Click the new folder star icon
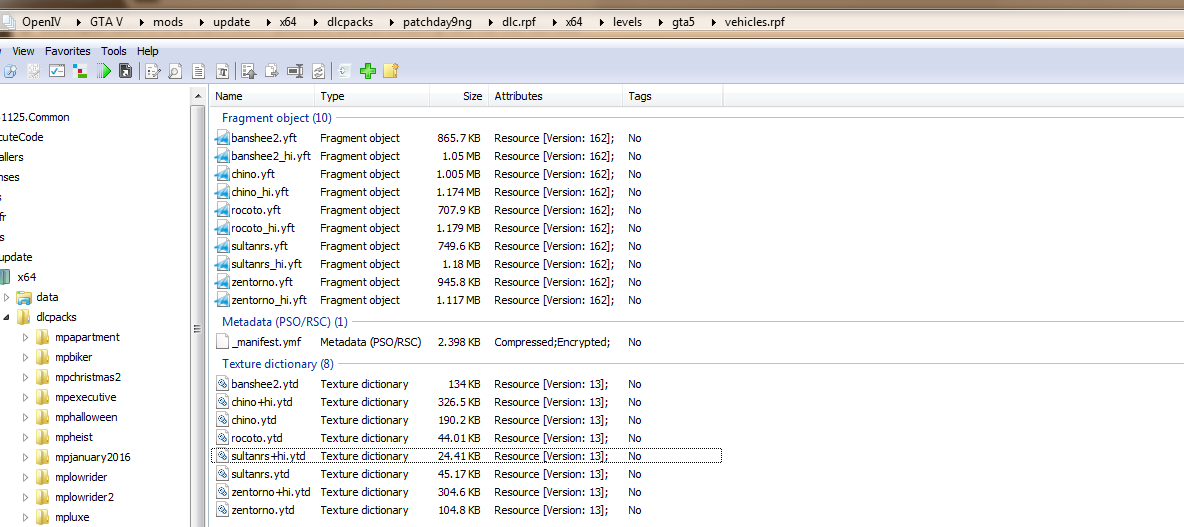The width and height of the screenshot is (1184, 527). click(390, 71)
